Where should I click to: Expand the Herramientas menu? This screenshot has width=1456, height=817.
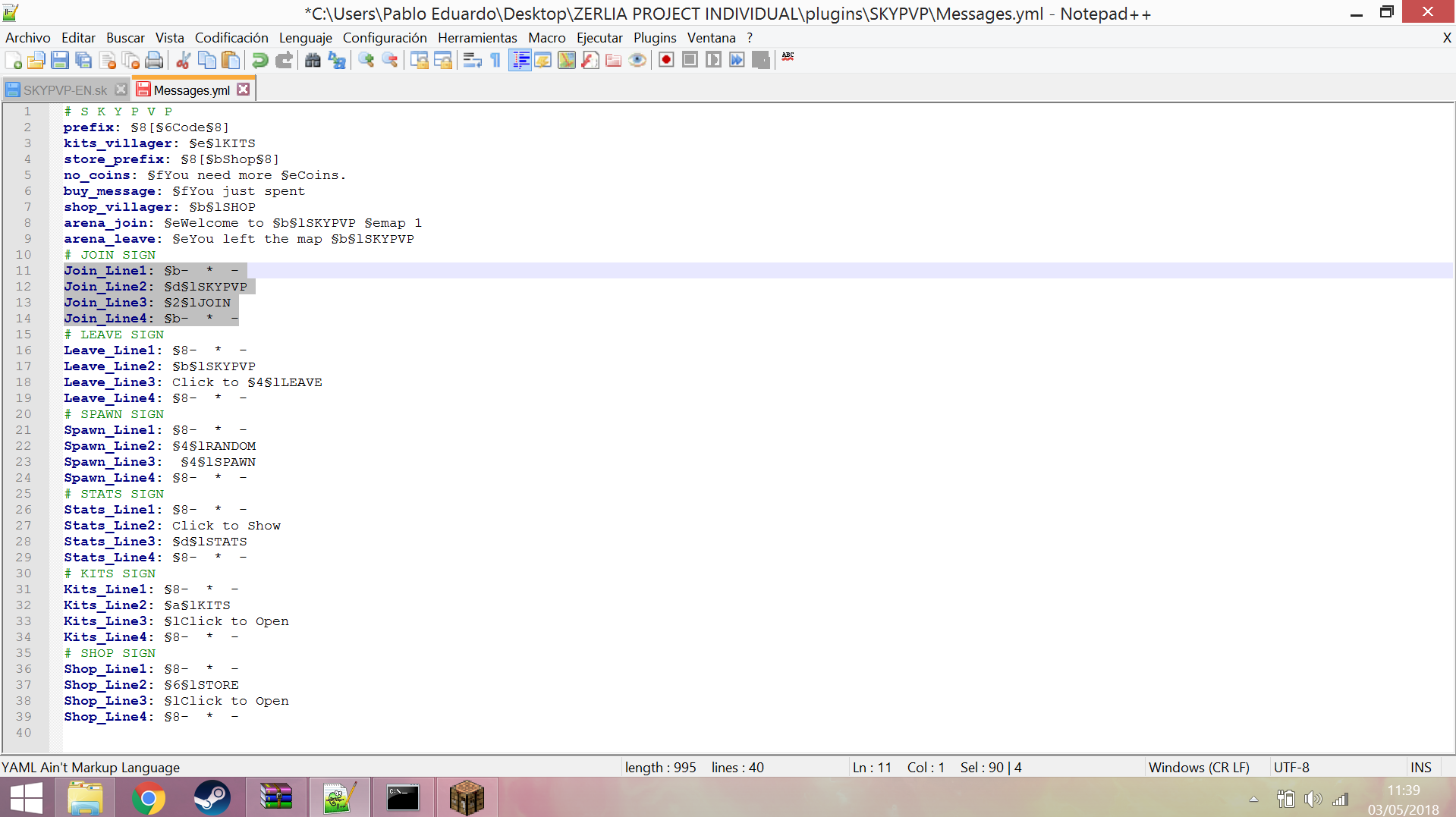pyautogui.click(x=476, y=38)
